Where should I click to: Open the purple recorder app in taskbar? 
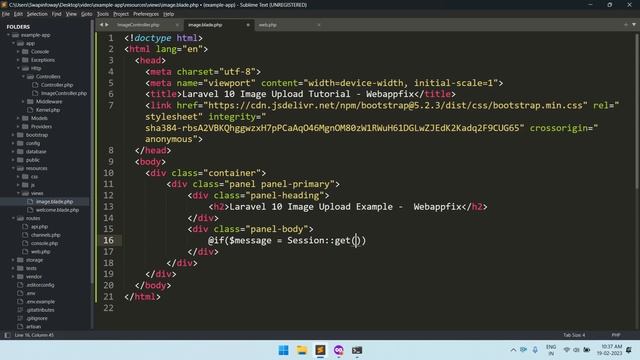(x=339, y=350)
